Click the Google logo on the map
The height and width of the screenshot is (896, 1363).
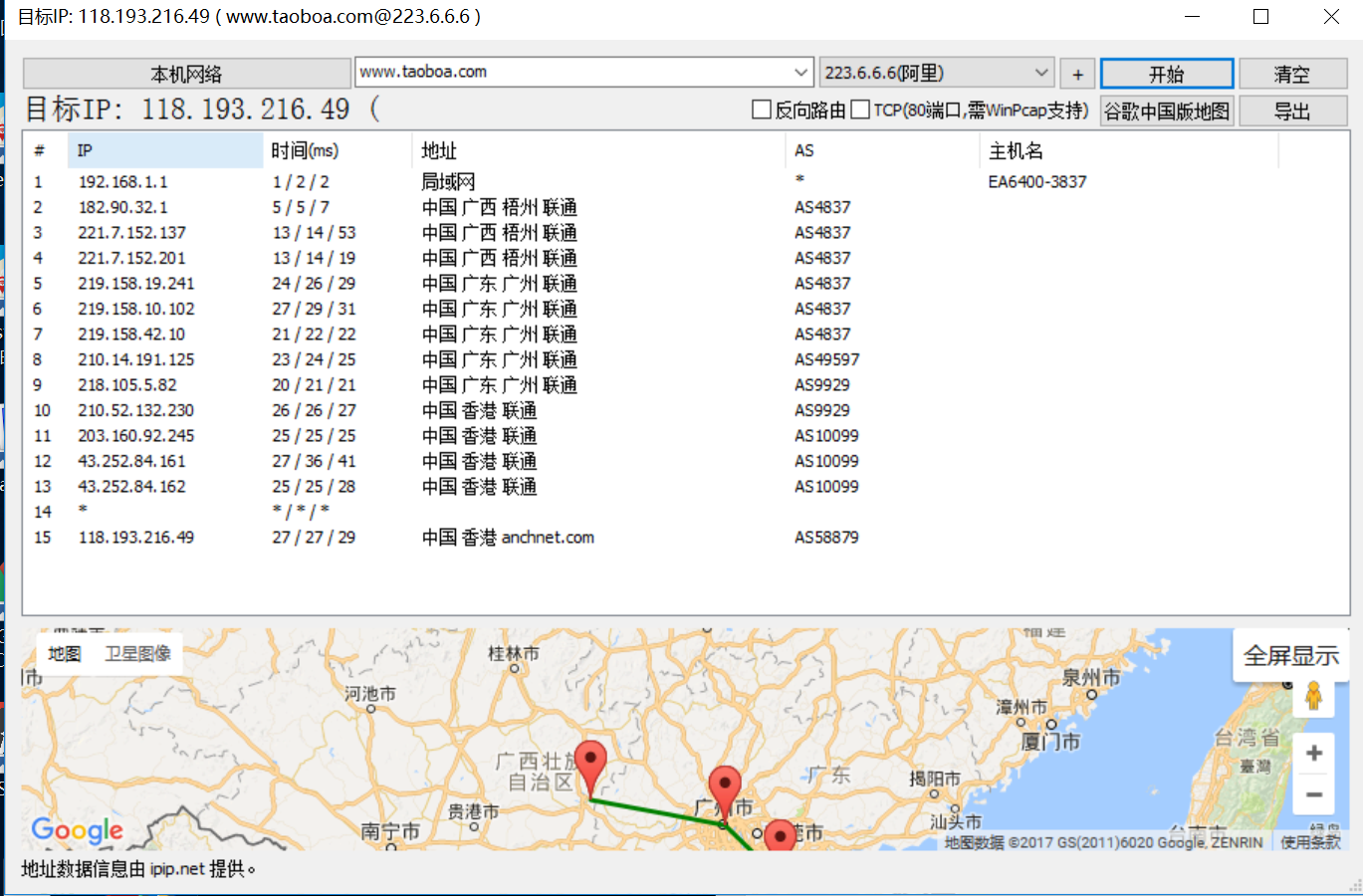coord(77,830)
